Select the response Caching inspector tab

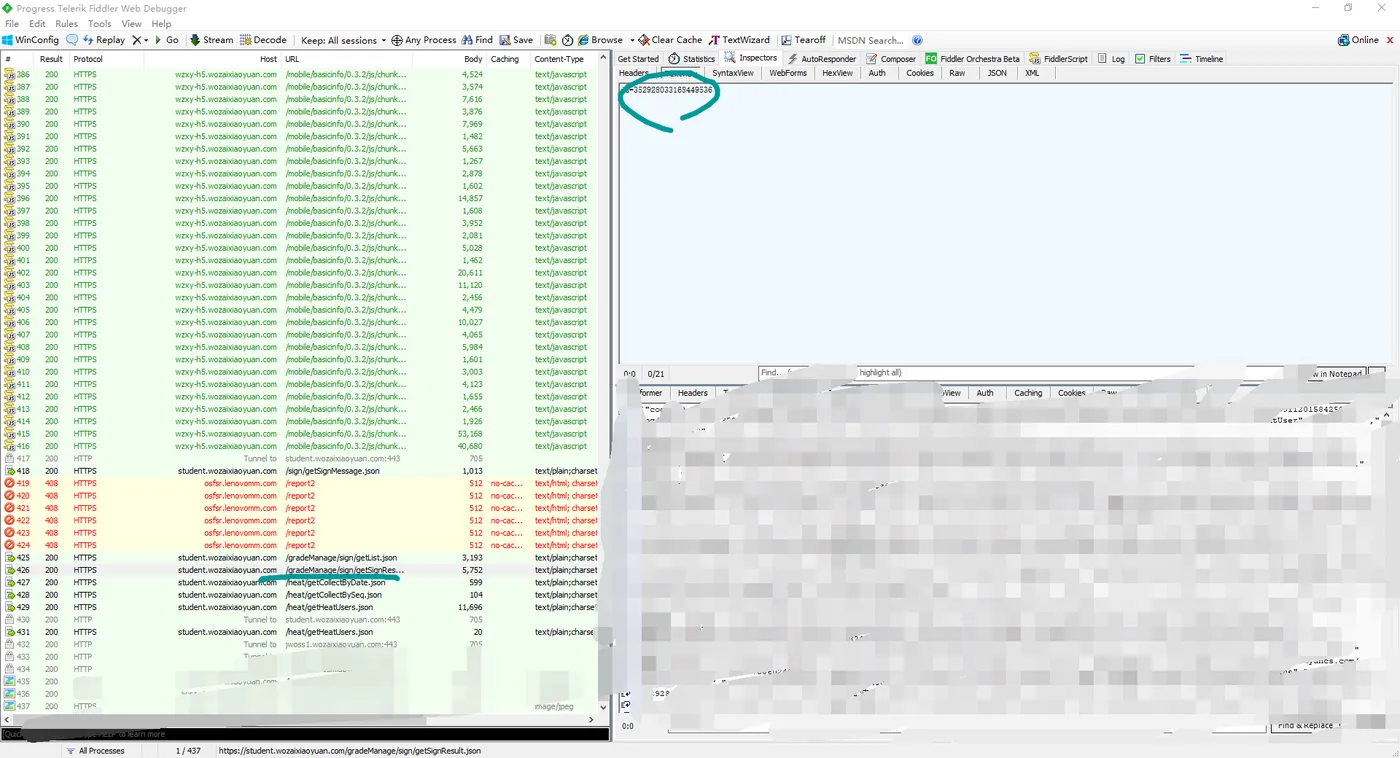pos(1028,393)
